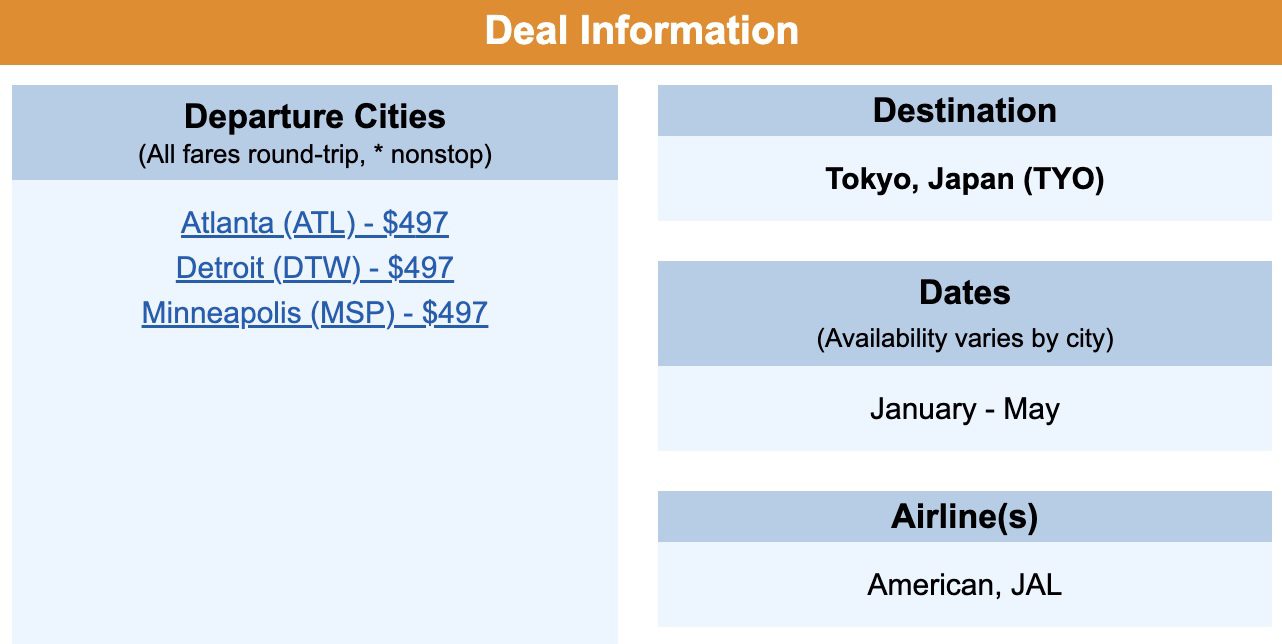Select the $497 price on the Detroit row
The width and height of the screenshot is (1282, 644).
[422, 268]
